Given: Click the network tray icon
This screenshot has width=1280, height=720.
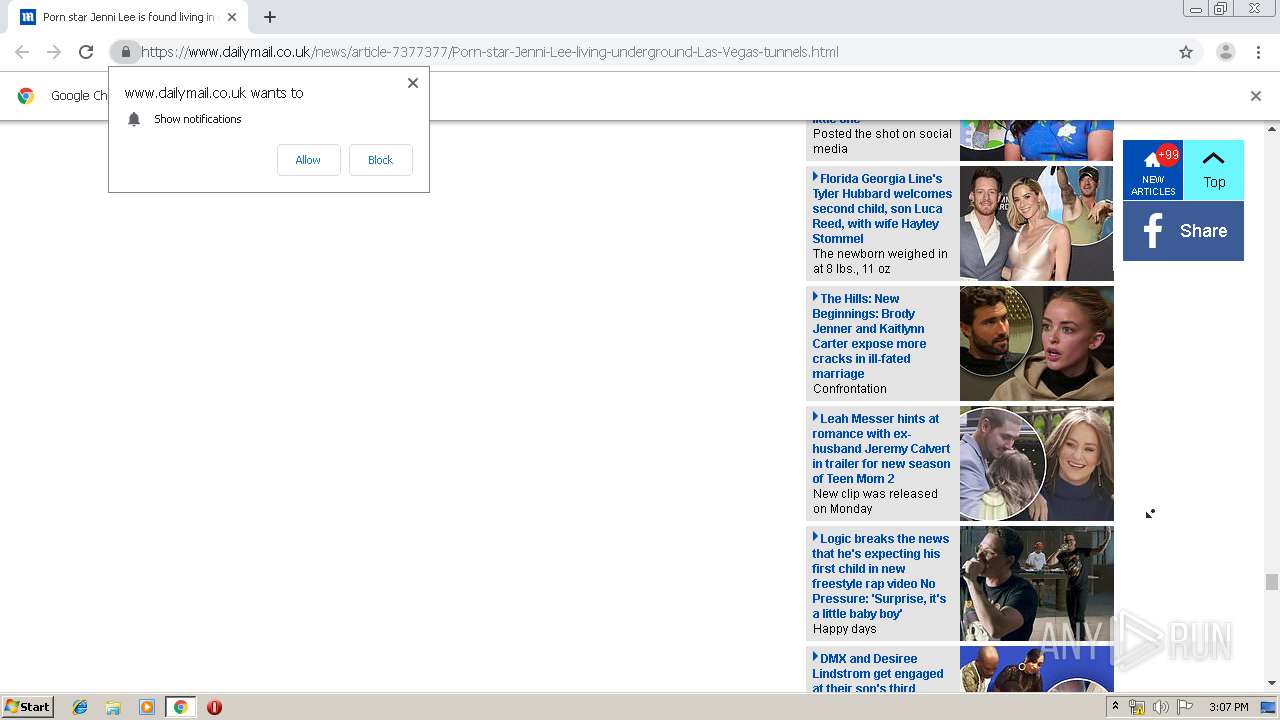Looking at the screenshot, I should (1137, 707).
